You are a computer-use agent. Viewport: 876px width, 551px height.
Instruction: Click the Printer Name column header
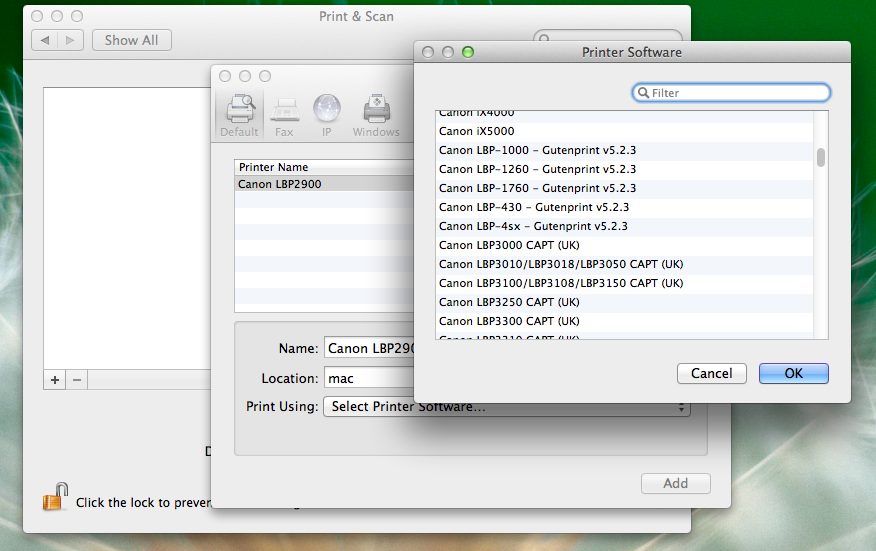(325, 167)
